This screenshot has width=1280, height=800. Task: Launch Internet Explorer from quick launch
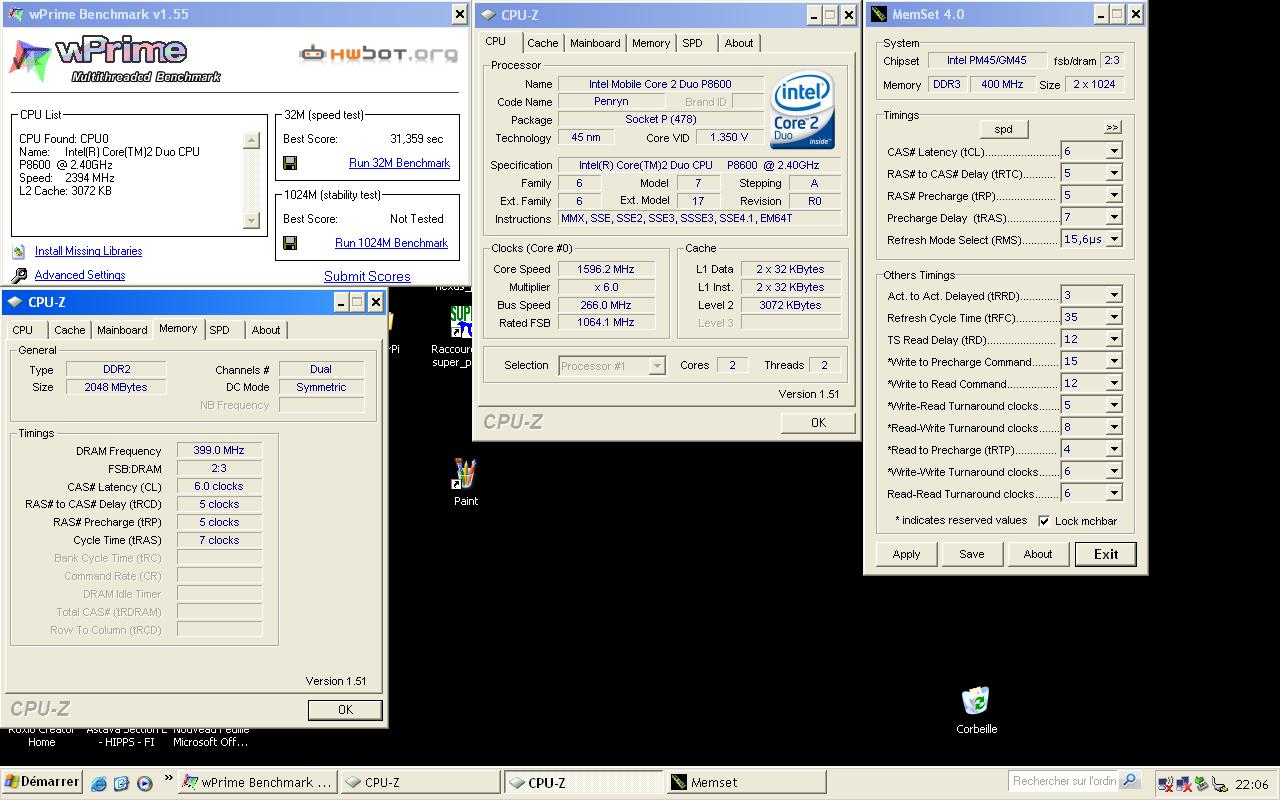(99, 783)
